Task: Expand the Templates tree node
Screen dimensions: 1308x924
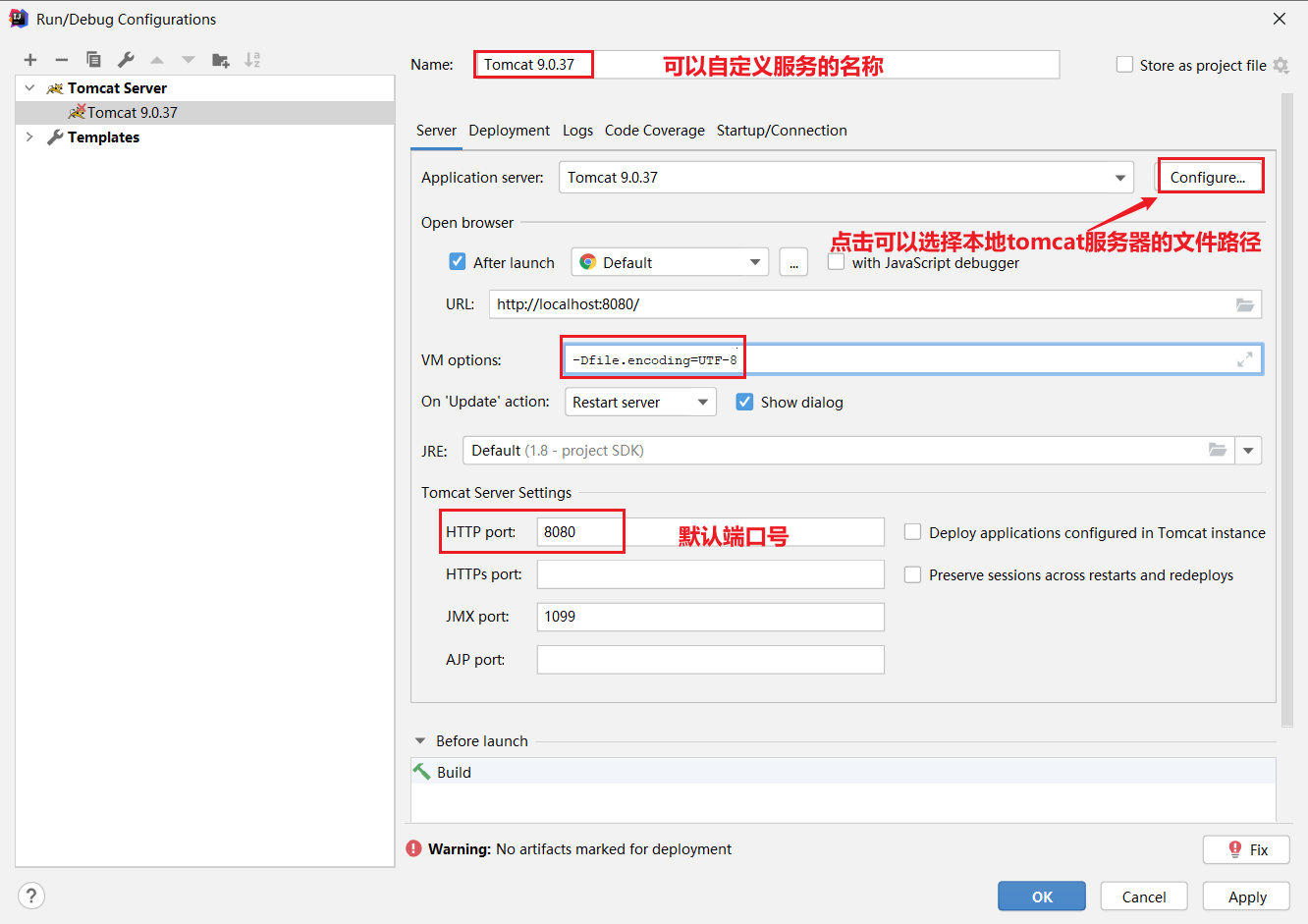Action: click(x=29, y=137)
